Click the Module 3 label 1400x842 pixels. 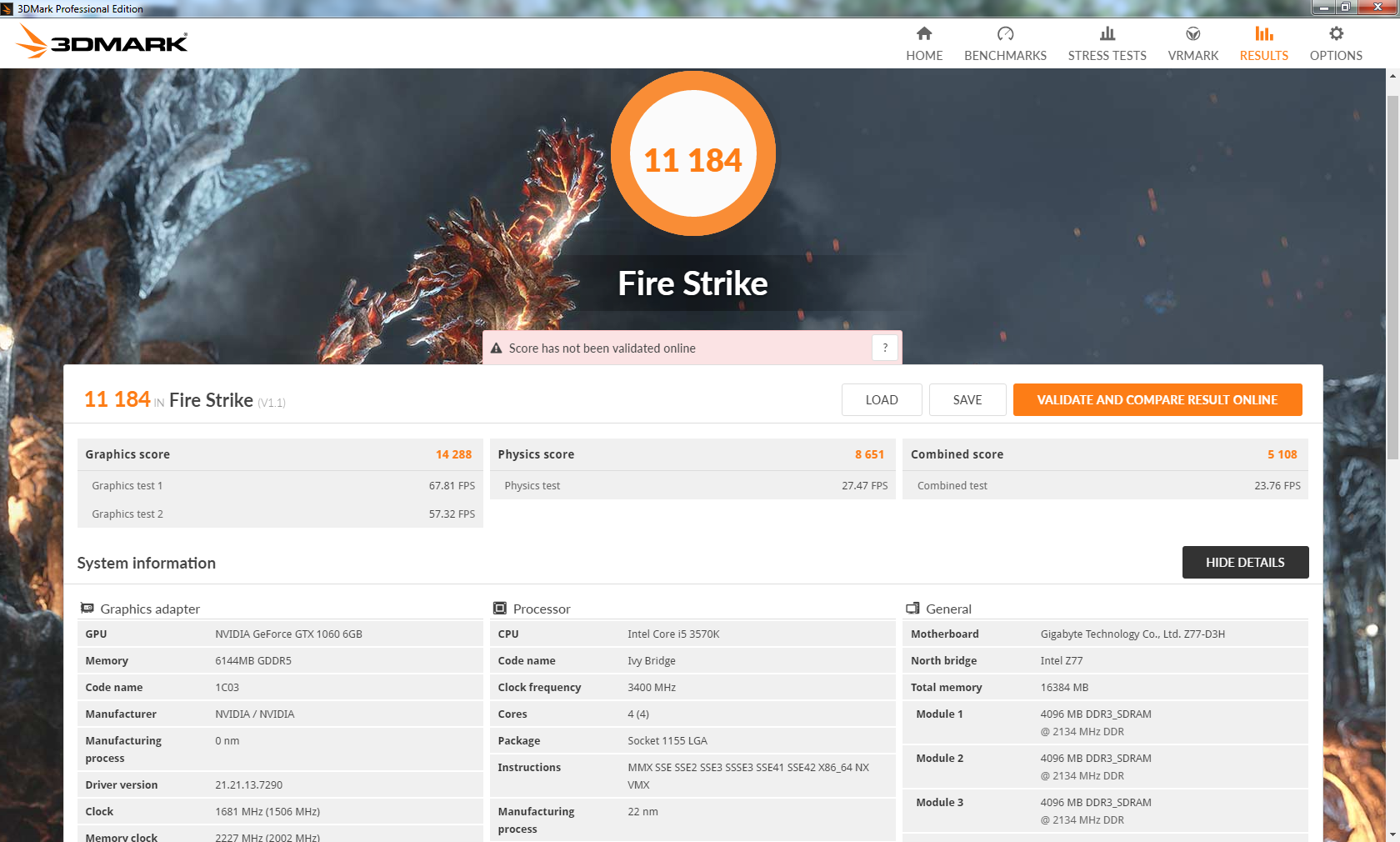coord(939,802)
